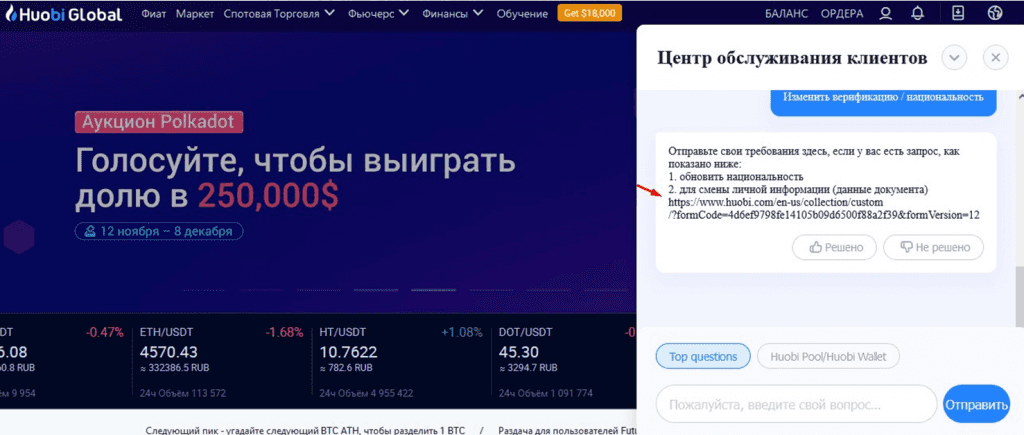
Task: Click the Huobi Global logo
Action: pyautogui.click(x=63, y=13)
